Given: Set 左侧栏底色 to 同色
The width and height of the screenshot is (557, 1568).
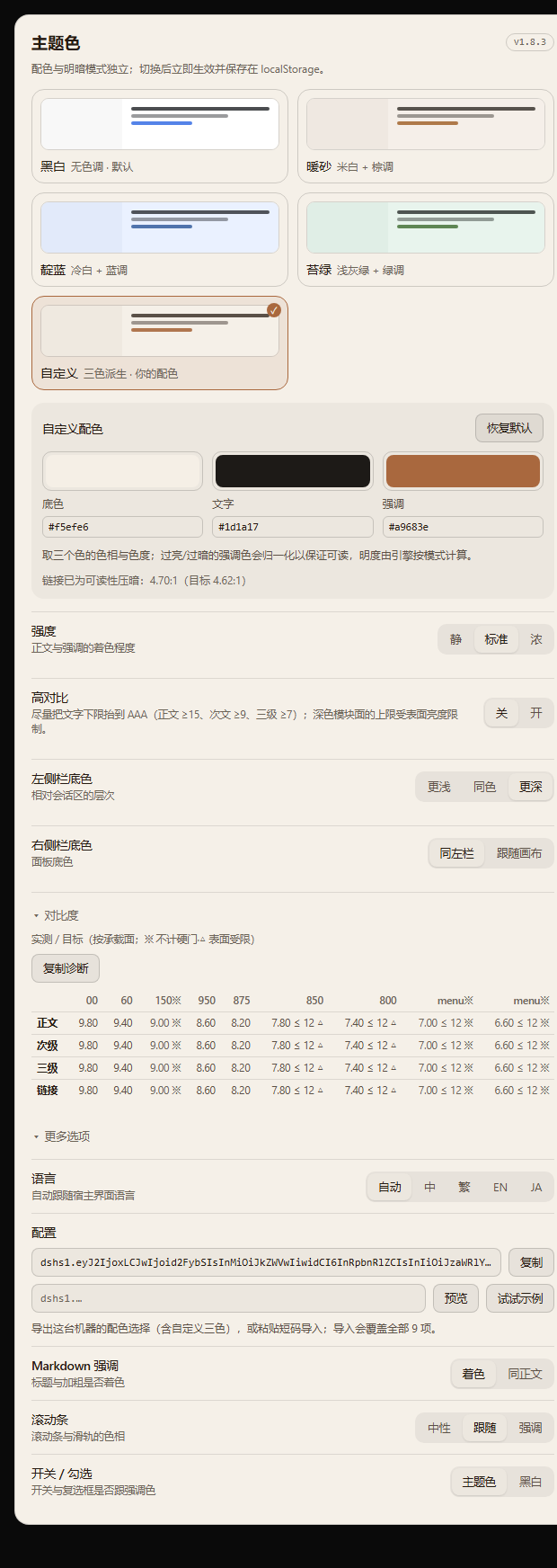Looking at the screenshot, I should point(485,787).
